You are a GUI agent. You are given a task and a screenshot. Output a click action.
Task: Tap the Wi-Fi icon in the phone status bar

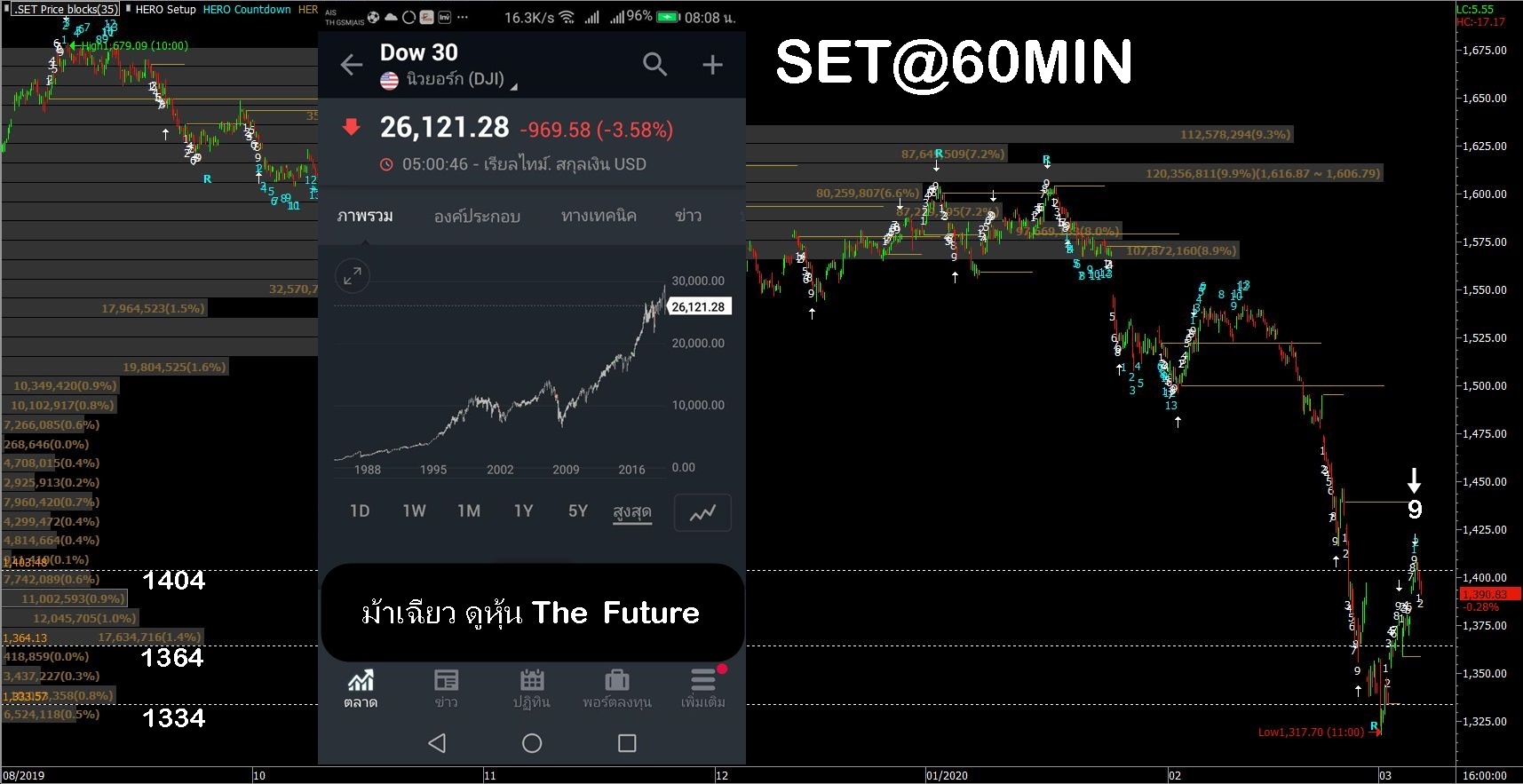pyautogui.click(x=567, y=17)
